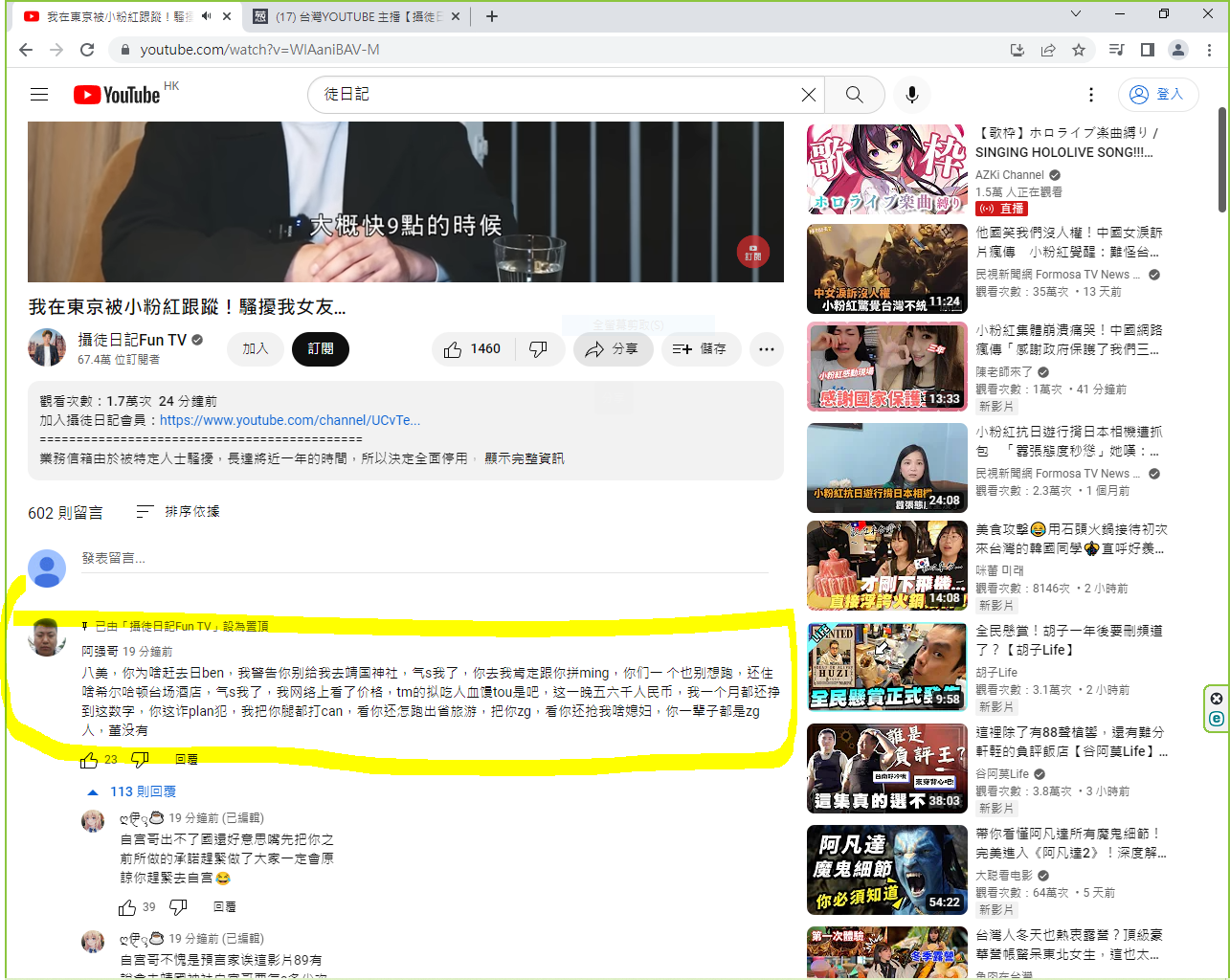
Task: Open channel name 攝徒日記Fun TV link
Action: tap(132, 340)
